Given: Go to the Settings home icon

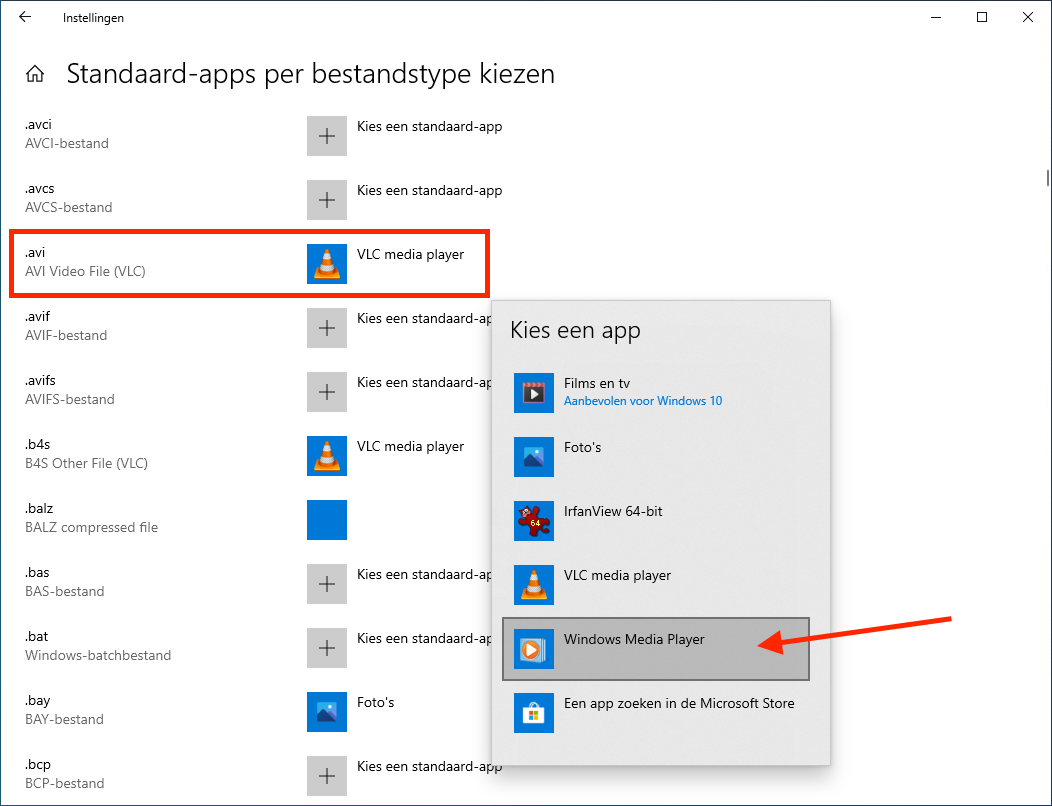Looking at the screenshot, I should tap(35, 74).
